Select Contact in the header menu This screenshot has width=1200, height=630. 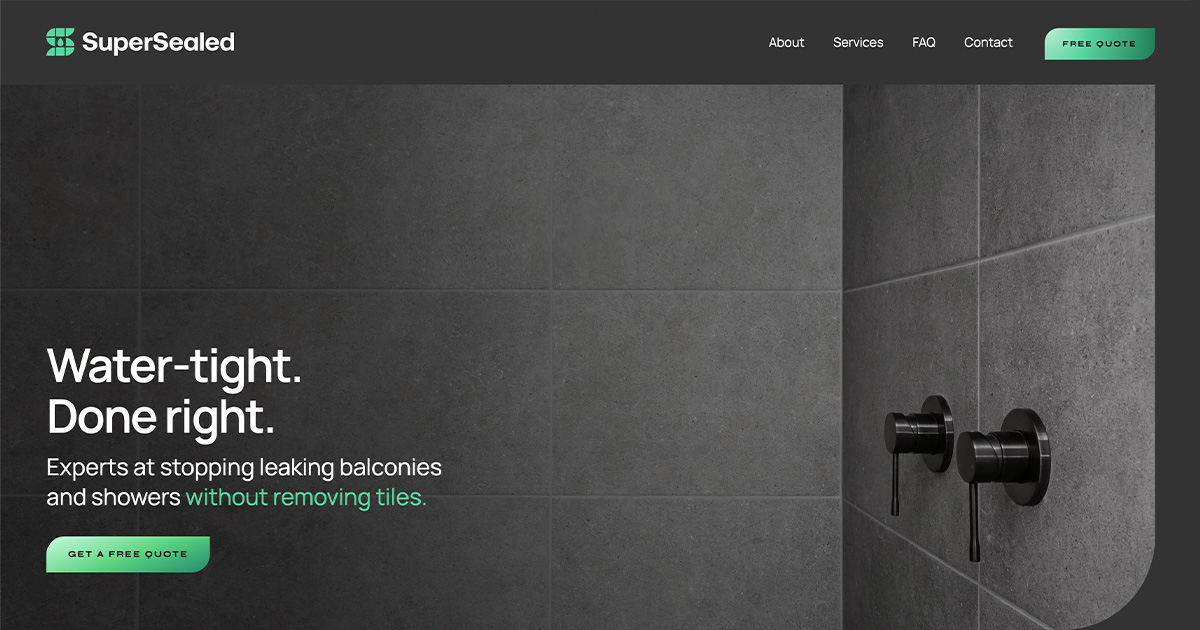pos(988,42)
